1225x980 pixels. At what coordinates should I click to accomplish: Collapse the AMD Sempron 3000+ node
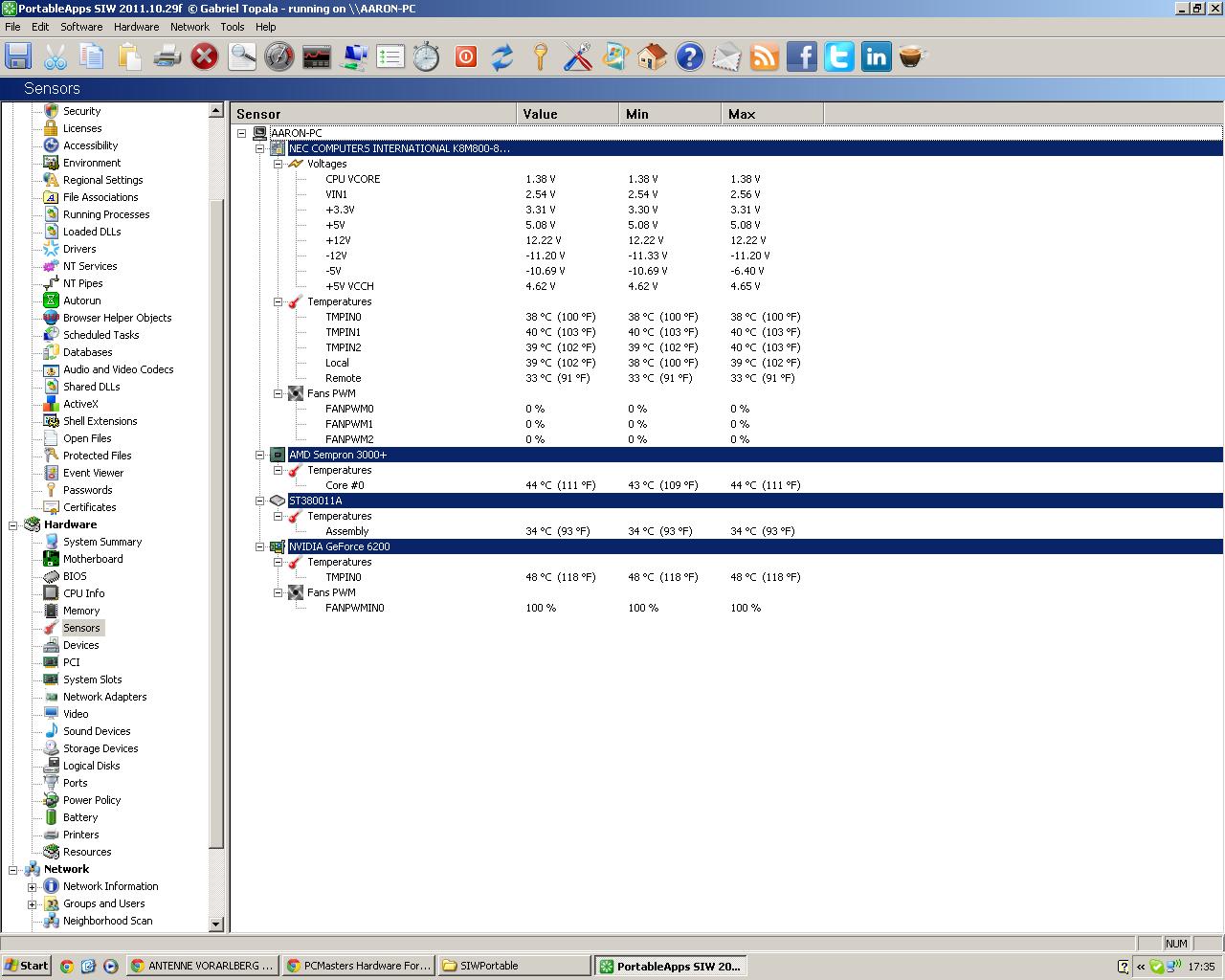260,455
